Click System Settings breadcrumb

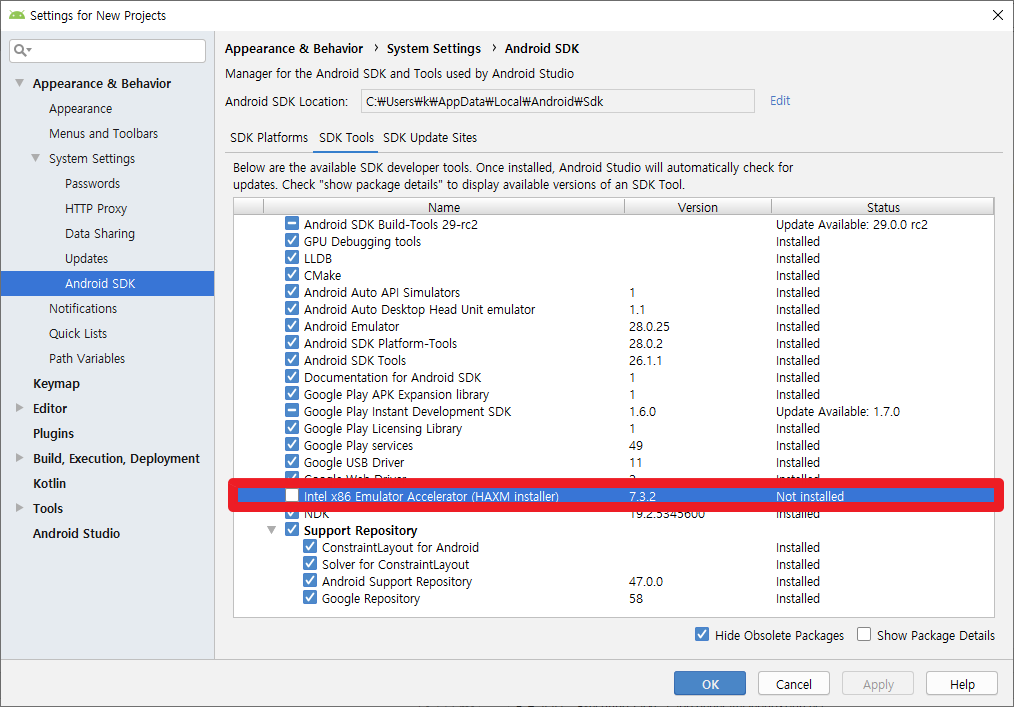click(x=434, y=49)
